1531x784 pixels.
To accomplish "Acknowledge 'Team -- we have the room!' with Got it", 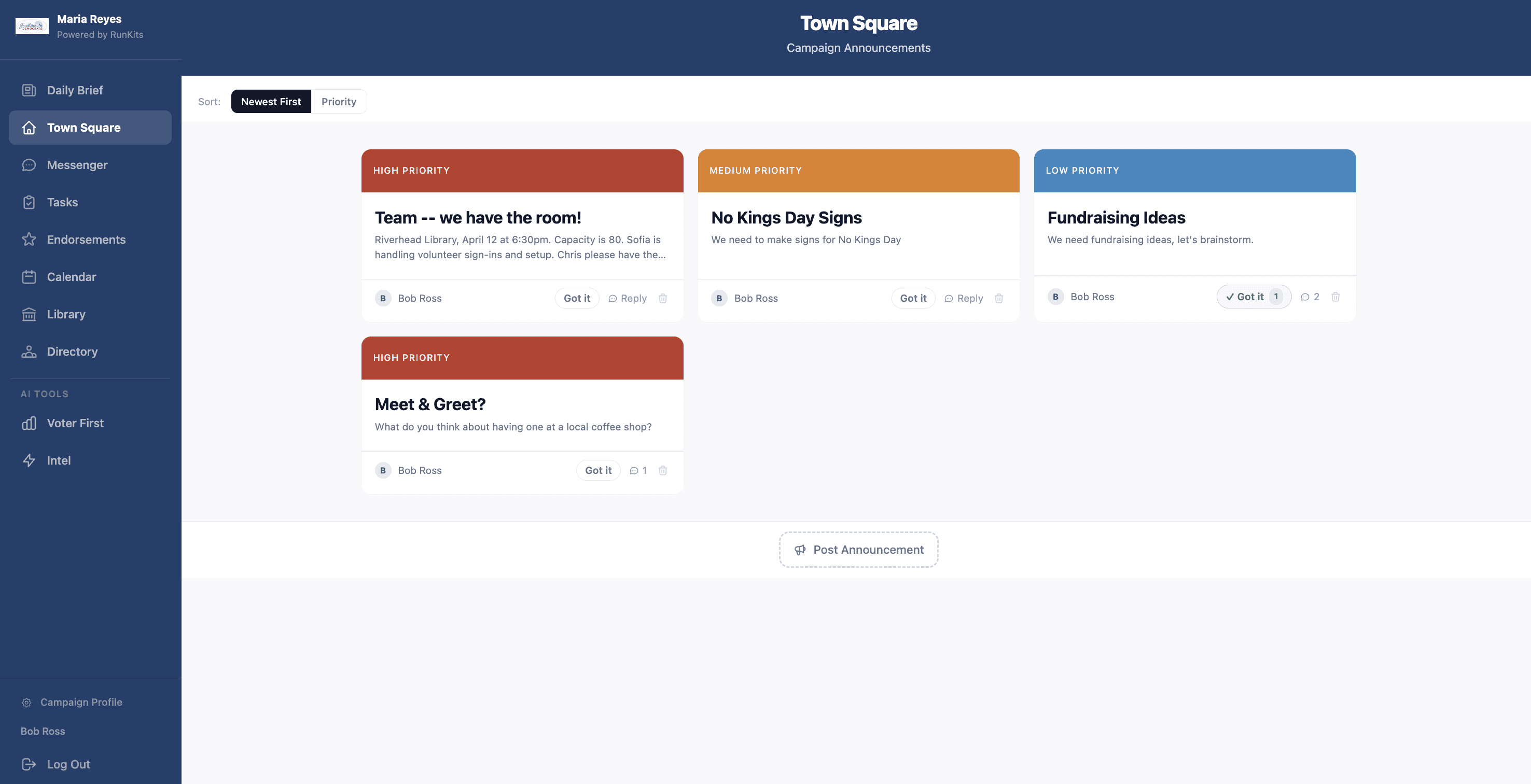I will [x=577, y=298].
